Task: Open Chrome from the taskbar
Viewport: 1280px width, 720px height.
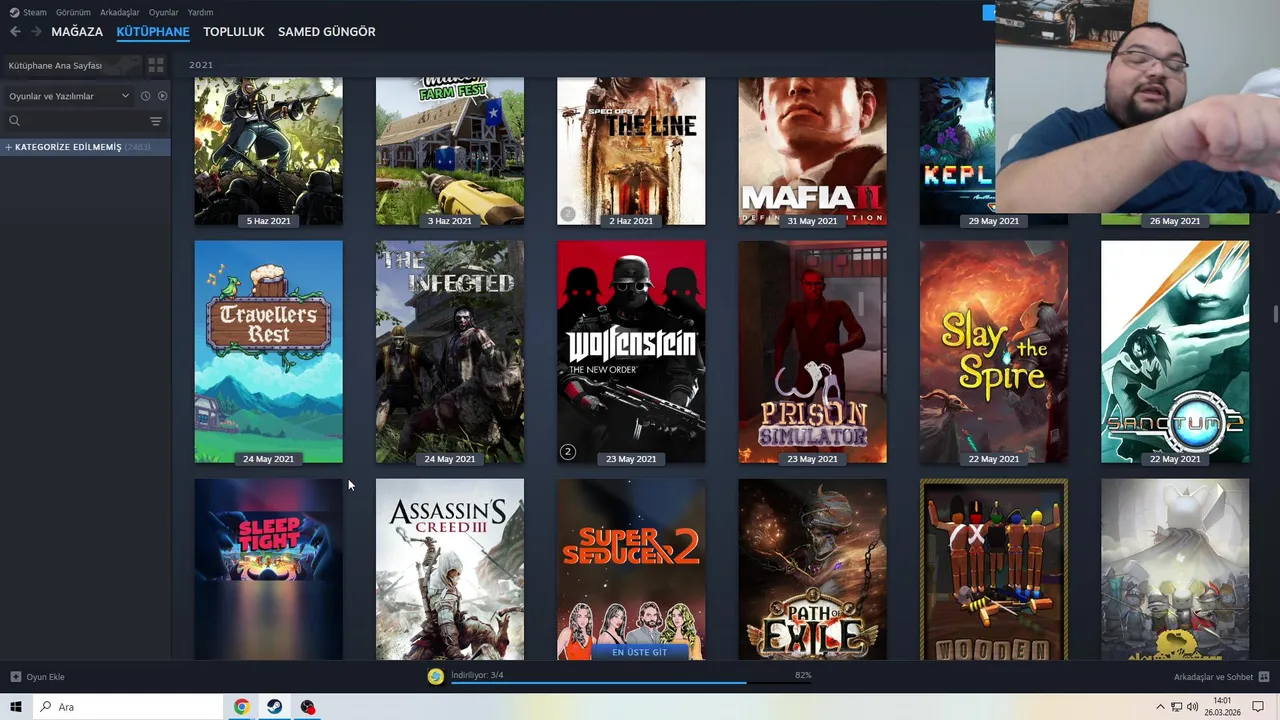Action: coord(241,707)
